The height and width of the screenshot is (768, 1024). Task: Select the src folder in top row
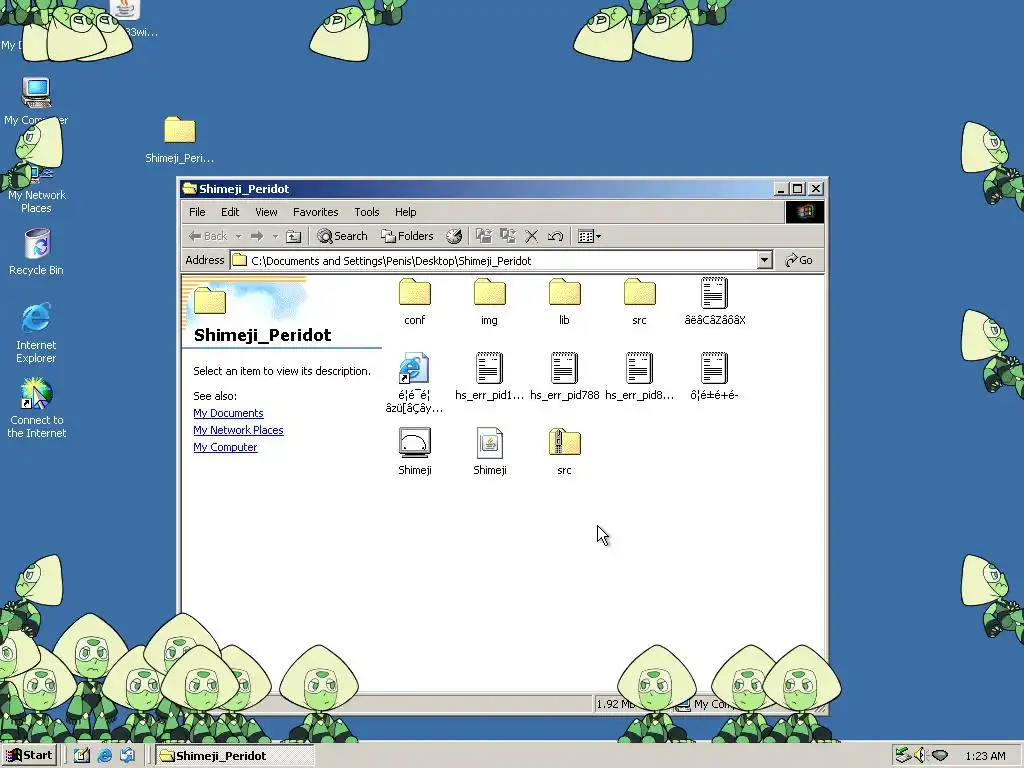pos(639,302)
